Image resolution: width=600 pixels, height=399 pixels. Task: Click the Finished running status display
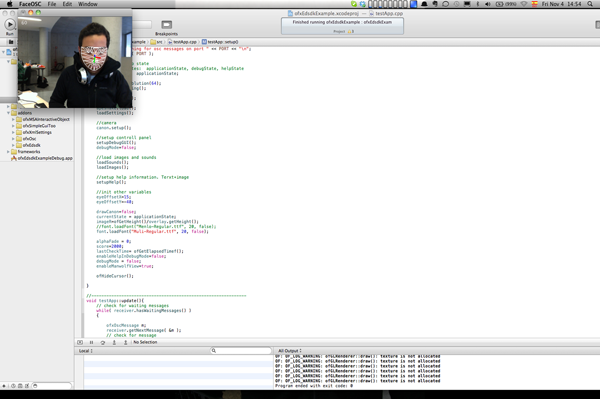(x=342, y=26)
